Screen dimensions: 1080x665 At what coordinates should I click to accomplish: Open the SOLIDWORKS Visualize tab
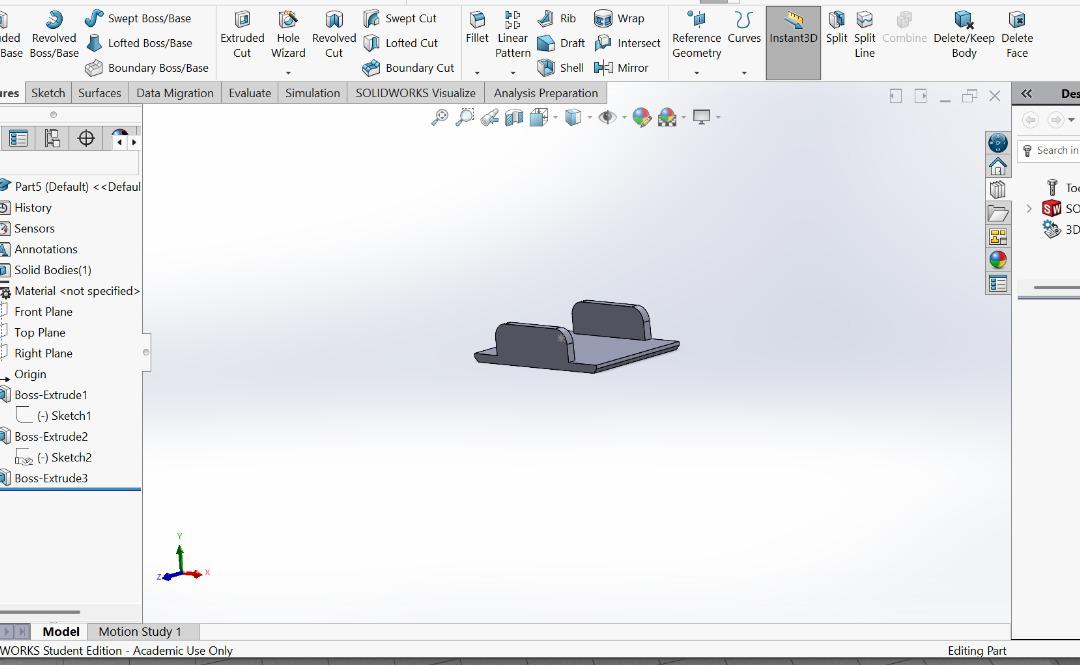click(x=415, y=93)
